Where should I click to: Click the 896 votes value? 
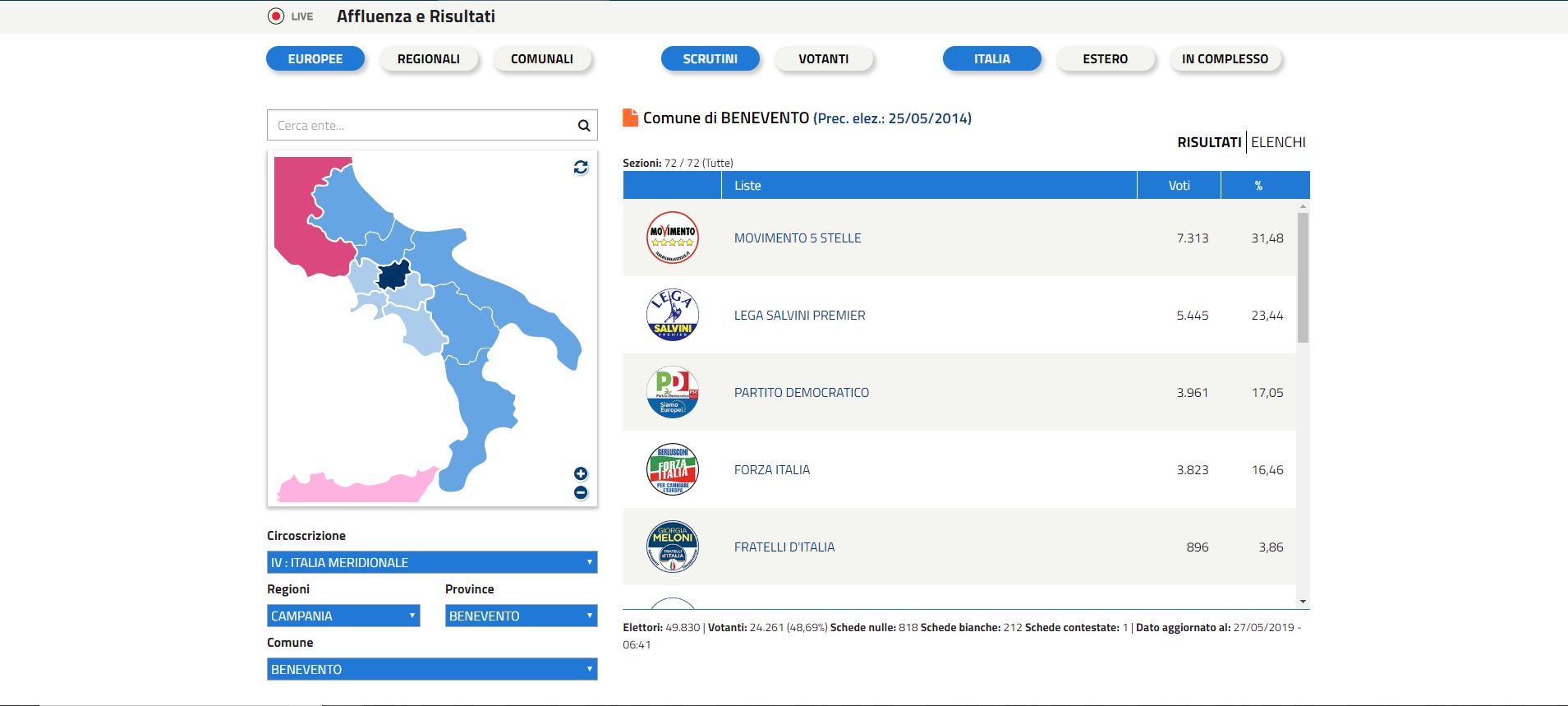[1198, 547]
